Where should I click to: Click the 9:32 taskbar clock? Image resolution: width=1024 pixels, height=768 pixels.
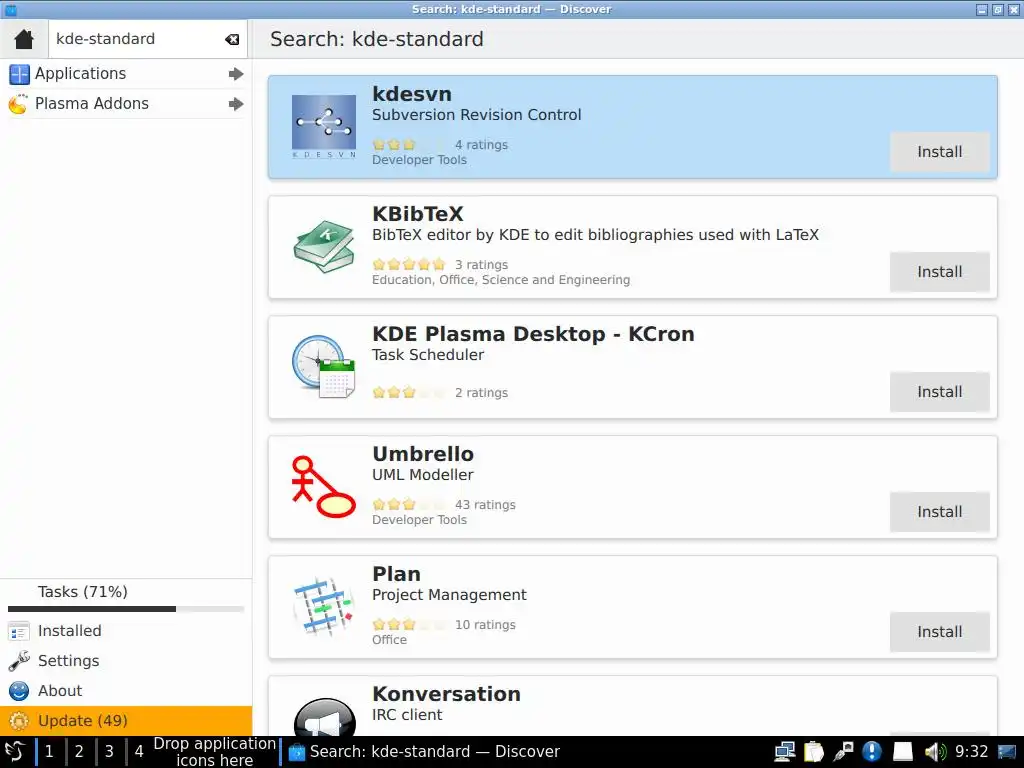tap(972, 752)
